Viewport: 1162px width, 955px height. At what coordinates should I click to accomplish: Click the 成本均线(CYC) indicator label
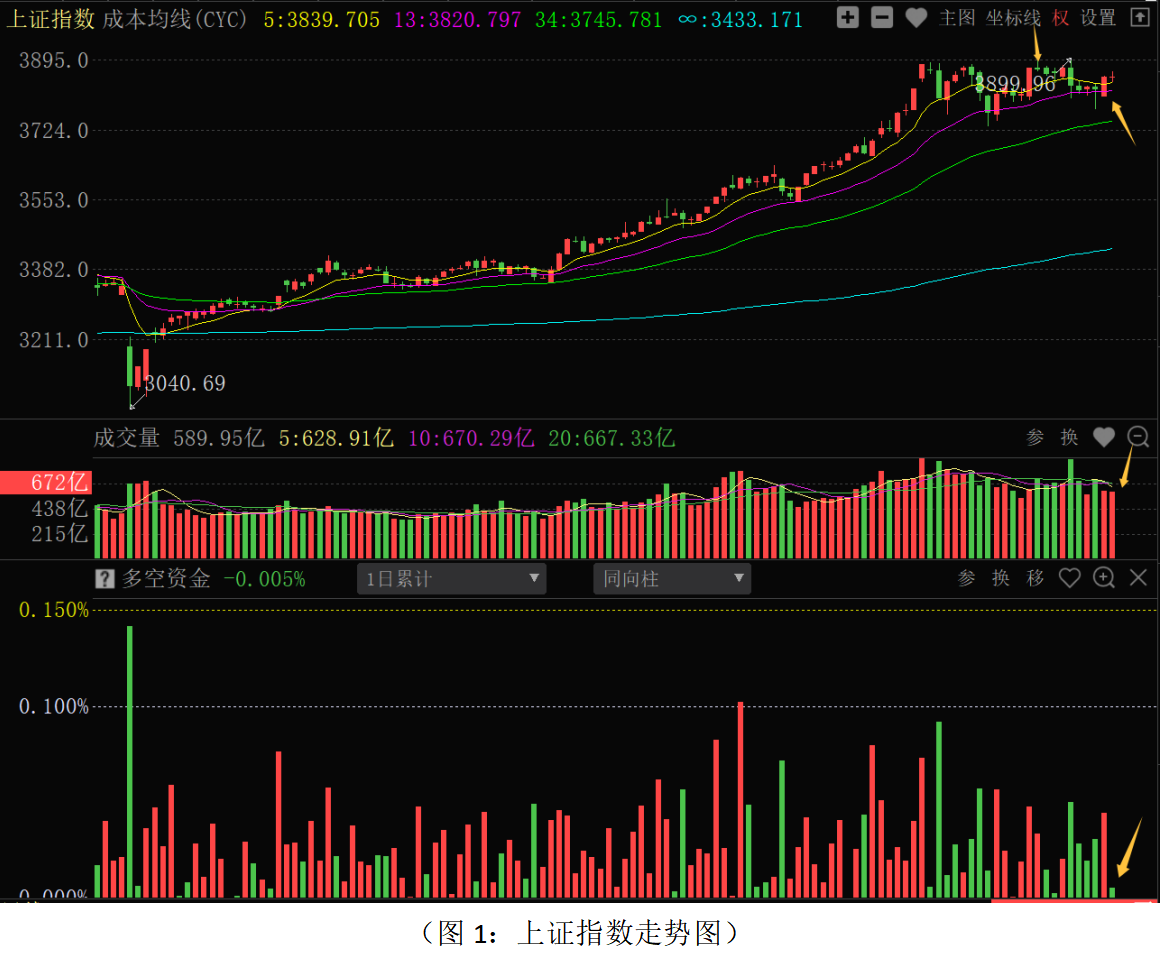[x=175, y=19]
